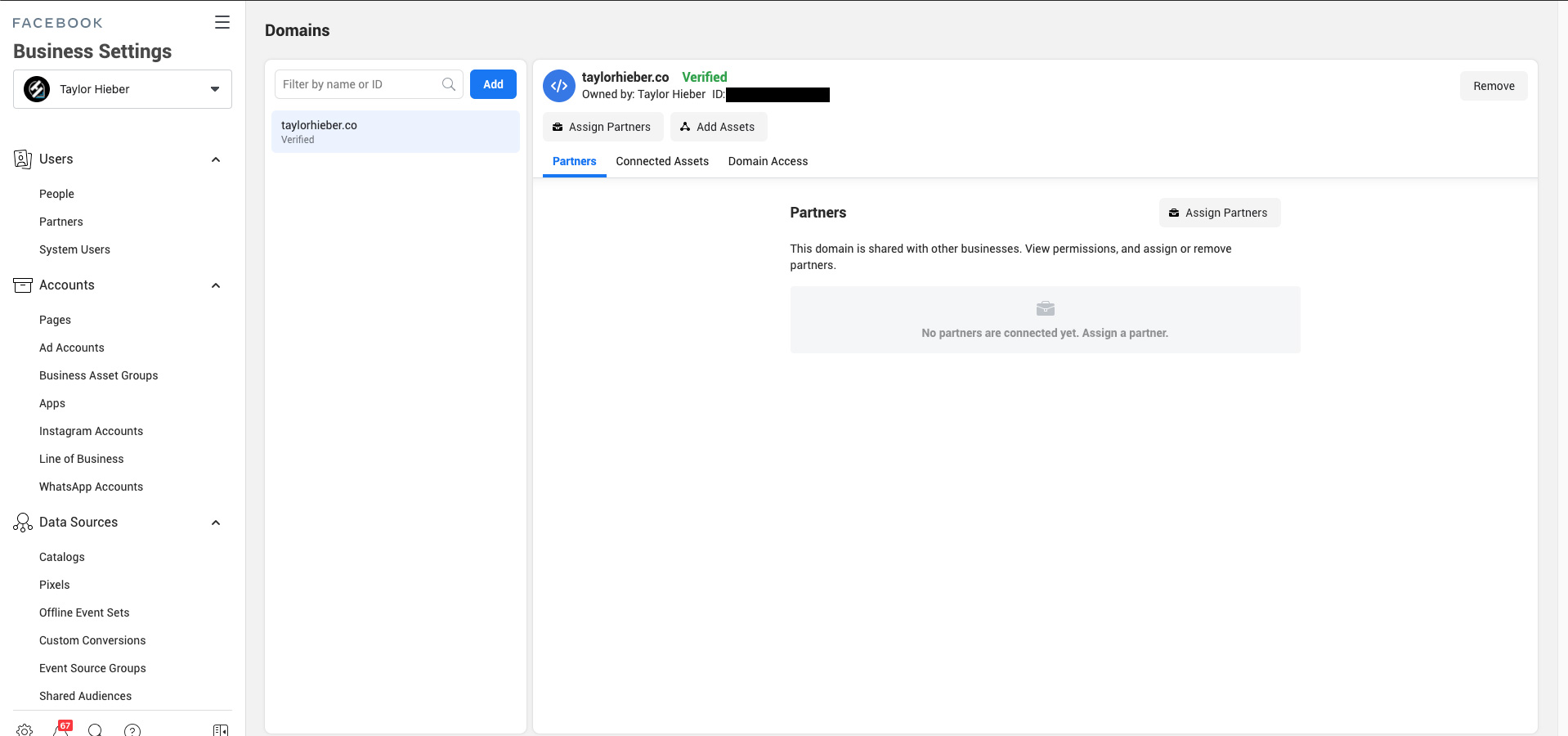Click the Taylor Hieber business avatar icon
The width and height of the screenshot is (1568, 736).
pos(37,89)
